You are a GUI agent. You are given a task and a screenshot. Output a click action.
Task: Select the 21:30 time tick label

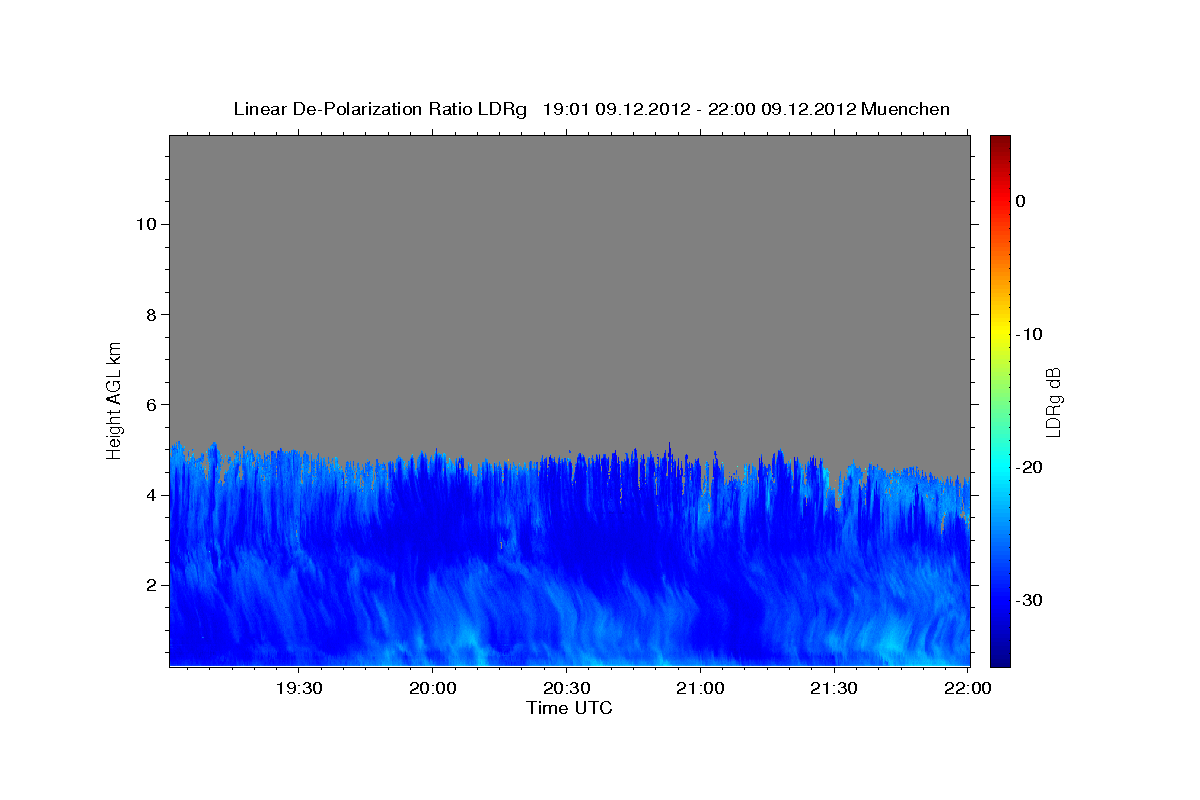[x=833, y=689]
